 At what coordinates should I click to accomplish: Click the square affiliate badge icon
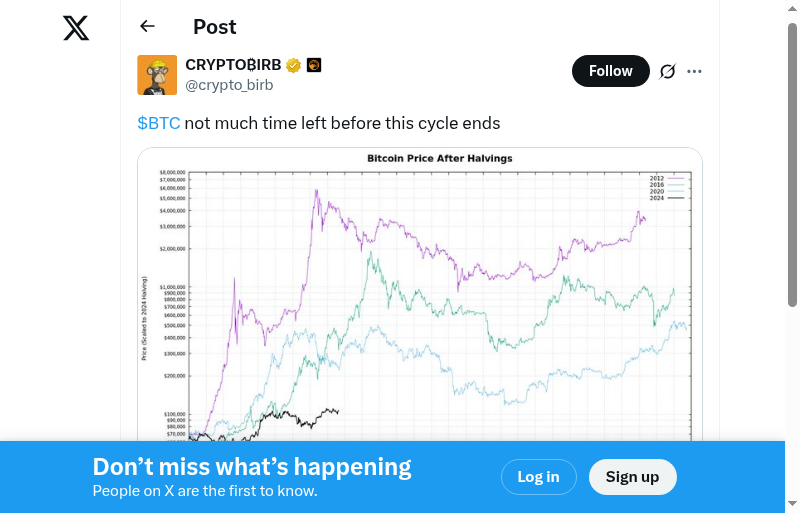click(x=314, y=66)
